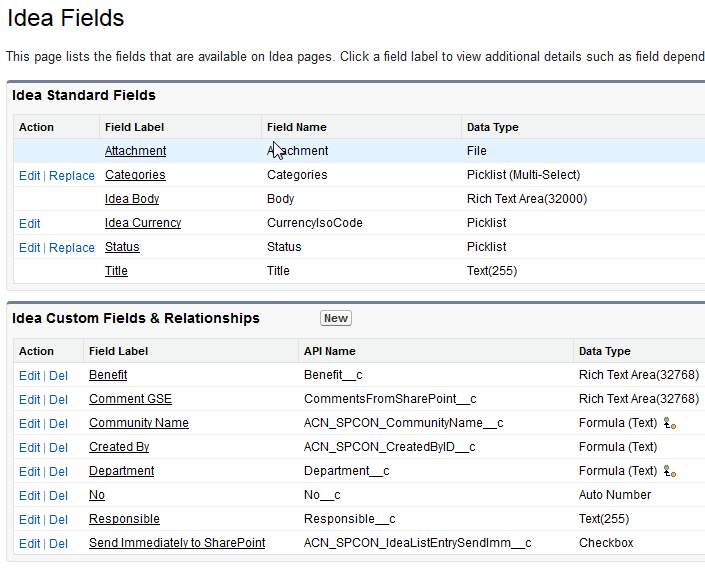Click Replace for the Categories field
The width and height of the screenshot is (705, 573).
(x=72, y=176)
